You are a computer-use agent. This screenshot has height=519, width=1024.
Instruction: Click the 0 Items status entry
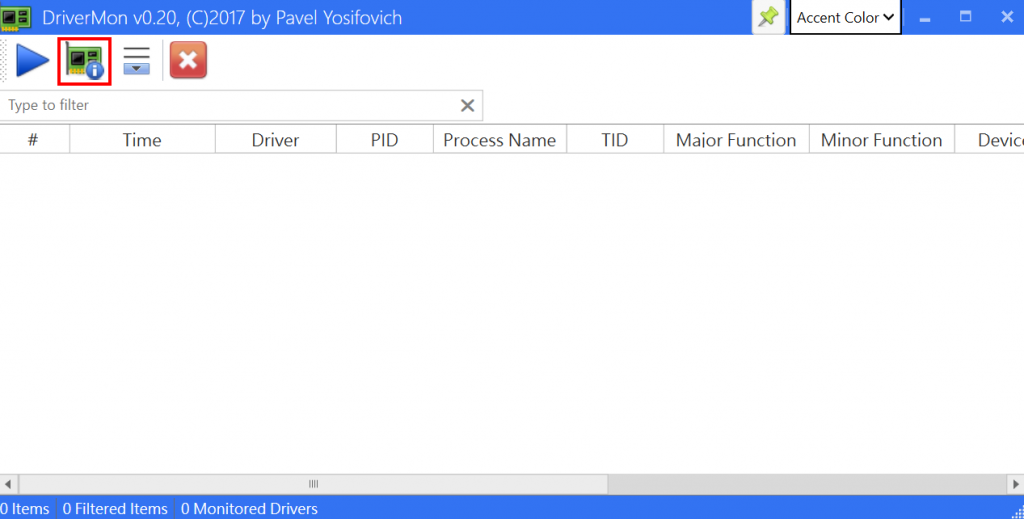coord(25,509)
